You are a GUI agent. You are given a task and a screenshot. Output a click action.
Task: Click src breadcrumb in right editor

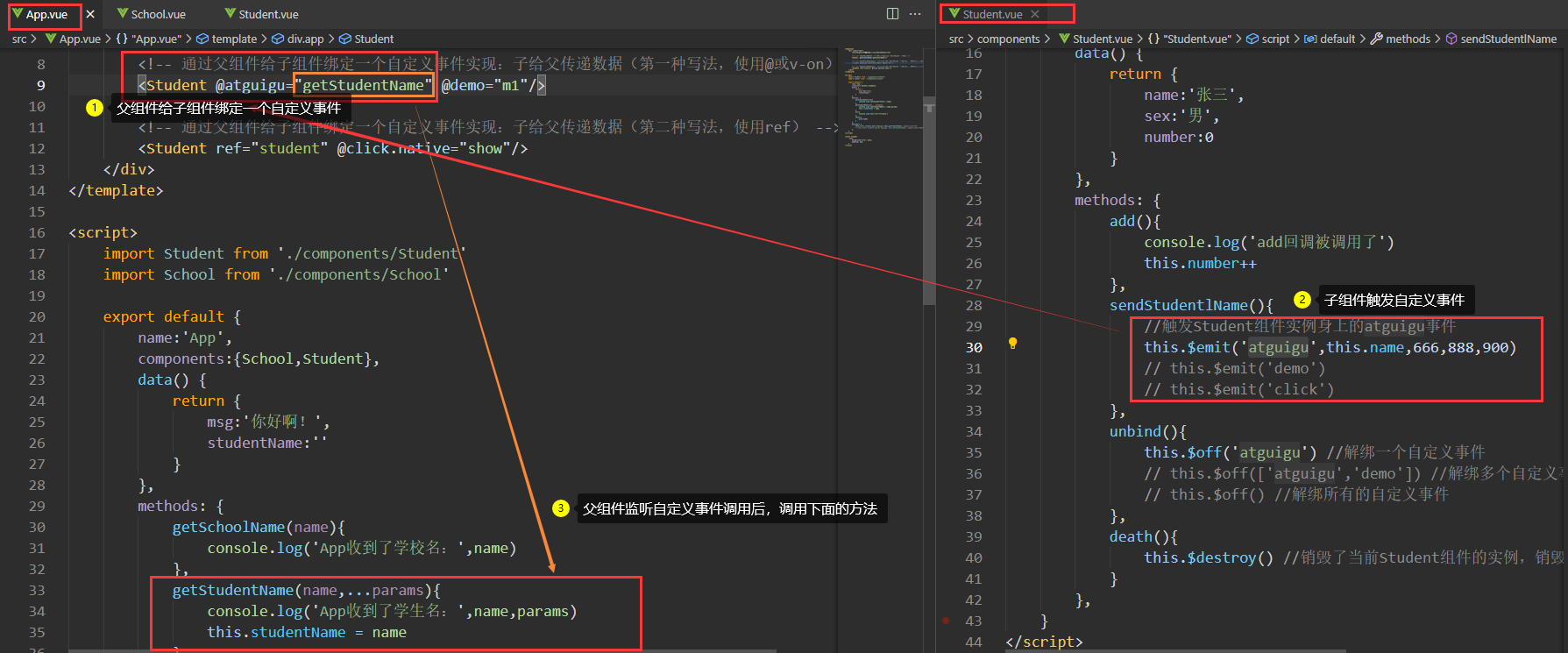point(956,39)
